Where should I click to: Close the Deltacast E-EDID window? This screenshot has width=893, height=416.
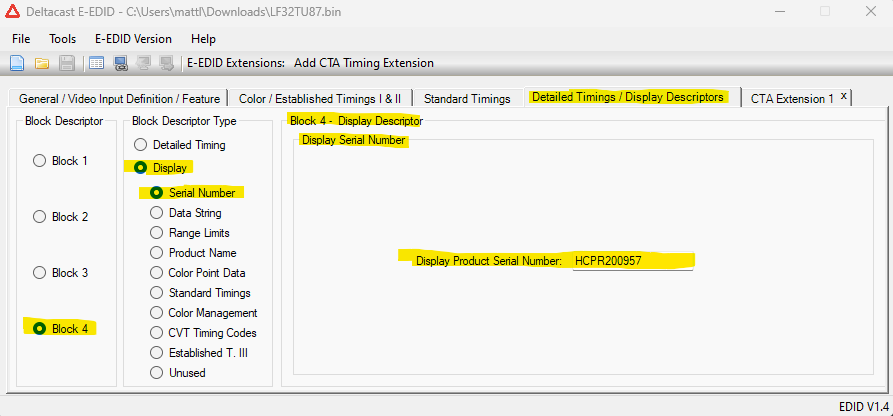click(x=870, y=11)
